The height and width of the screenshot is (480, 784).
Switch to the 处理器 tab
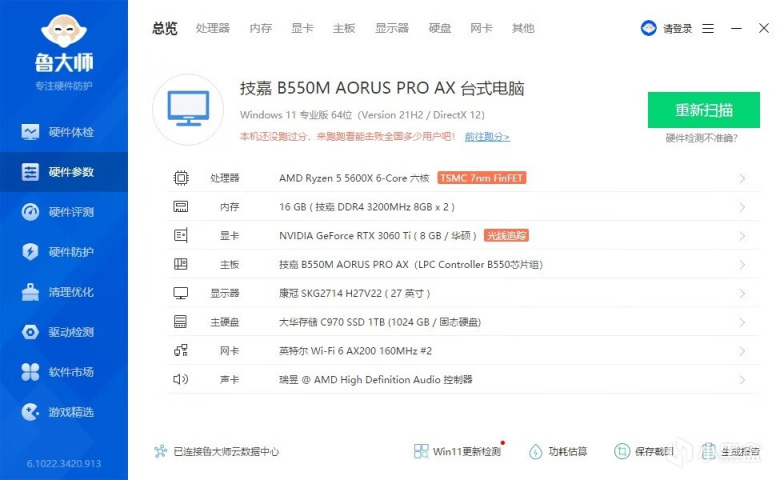pos(212,28)
